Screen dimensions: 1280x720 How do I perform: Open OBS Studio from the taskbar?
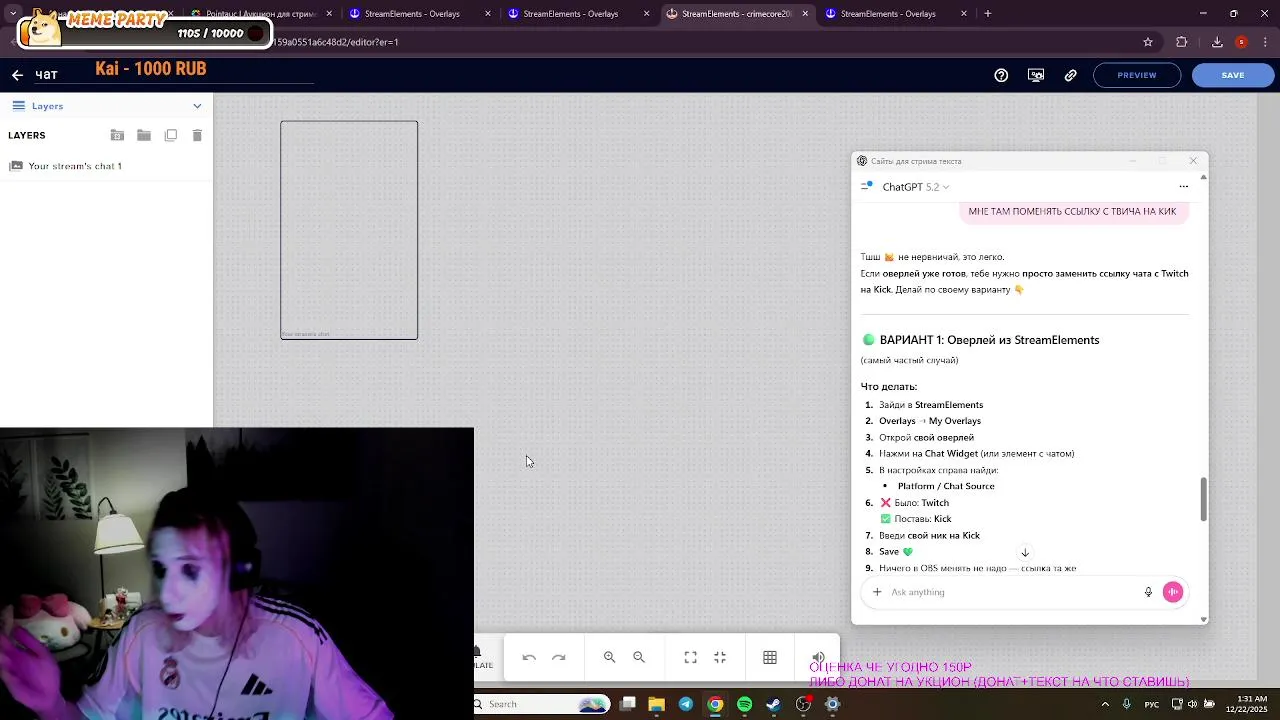pyautogui.click(x=803, y=704)
